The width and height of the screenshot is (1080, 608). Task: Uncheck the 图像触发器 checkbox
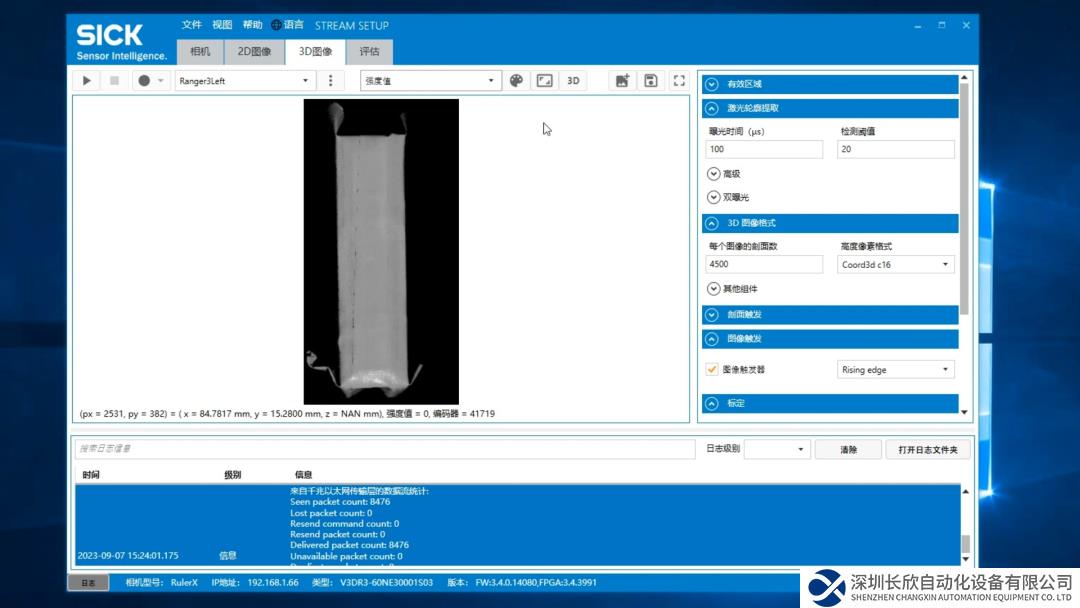pos(712,369)
